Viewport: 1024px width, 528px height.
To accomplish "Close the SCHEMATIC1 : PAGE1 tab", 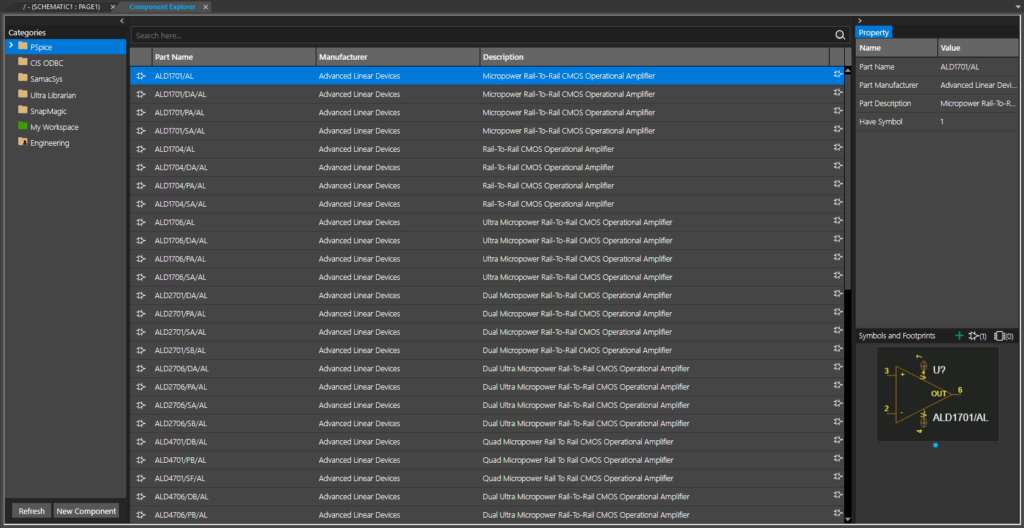I will point(112,7).
